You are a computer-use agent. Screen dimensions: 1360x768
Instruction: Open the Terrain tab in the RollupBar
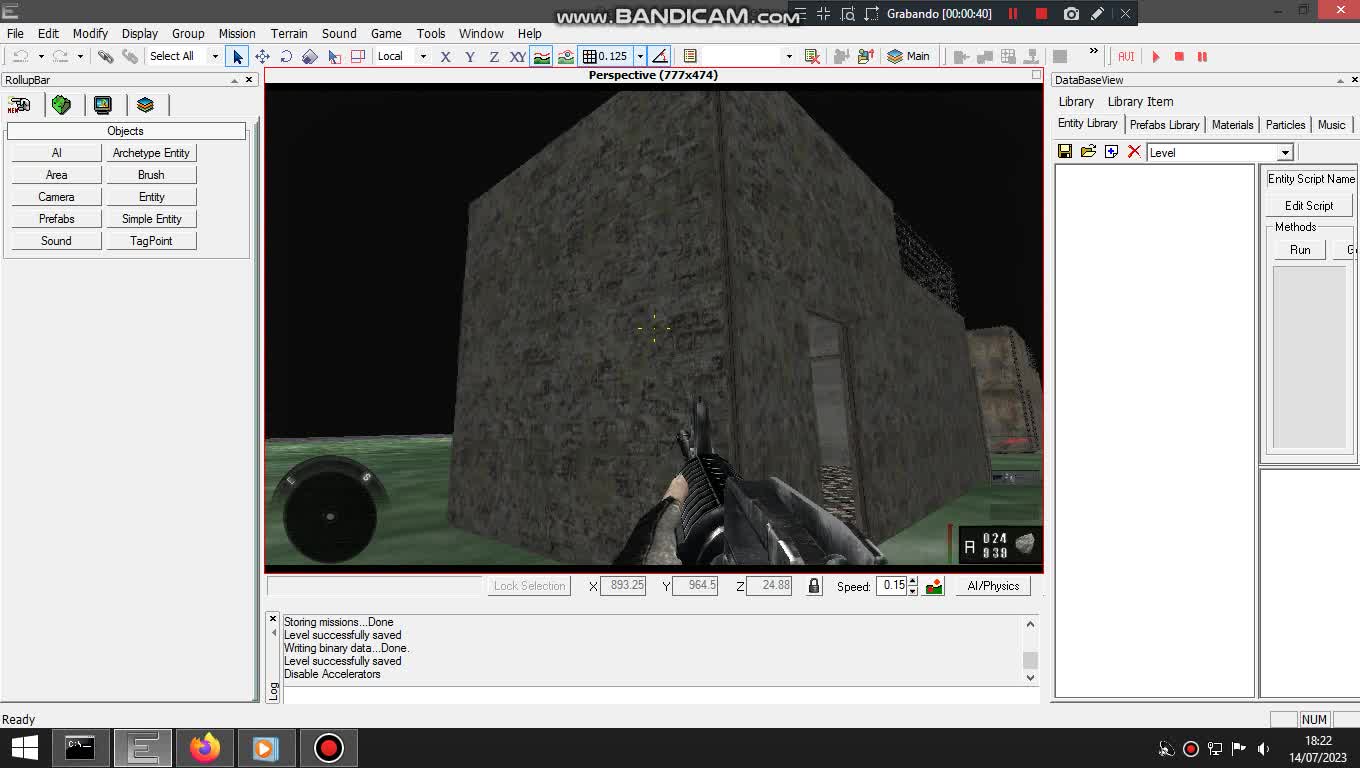point(62,104)
